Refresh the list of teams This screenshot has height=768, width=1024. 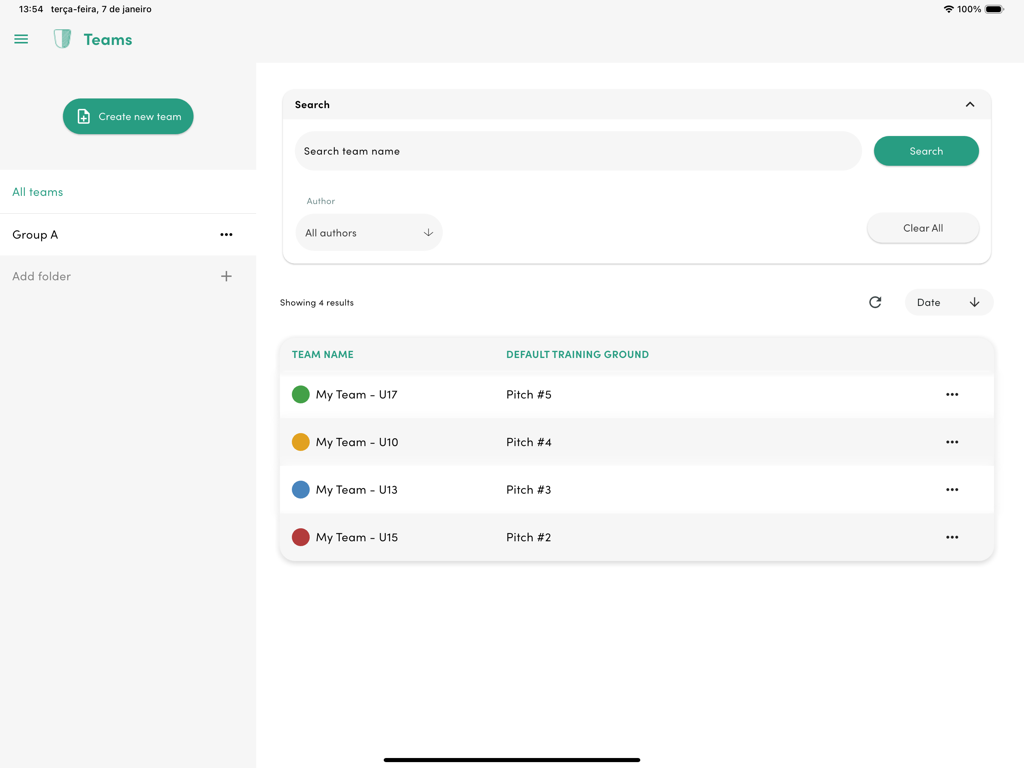click(875, 302)
